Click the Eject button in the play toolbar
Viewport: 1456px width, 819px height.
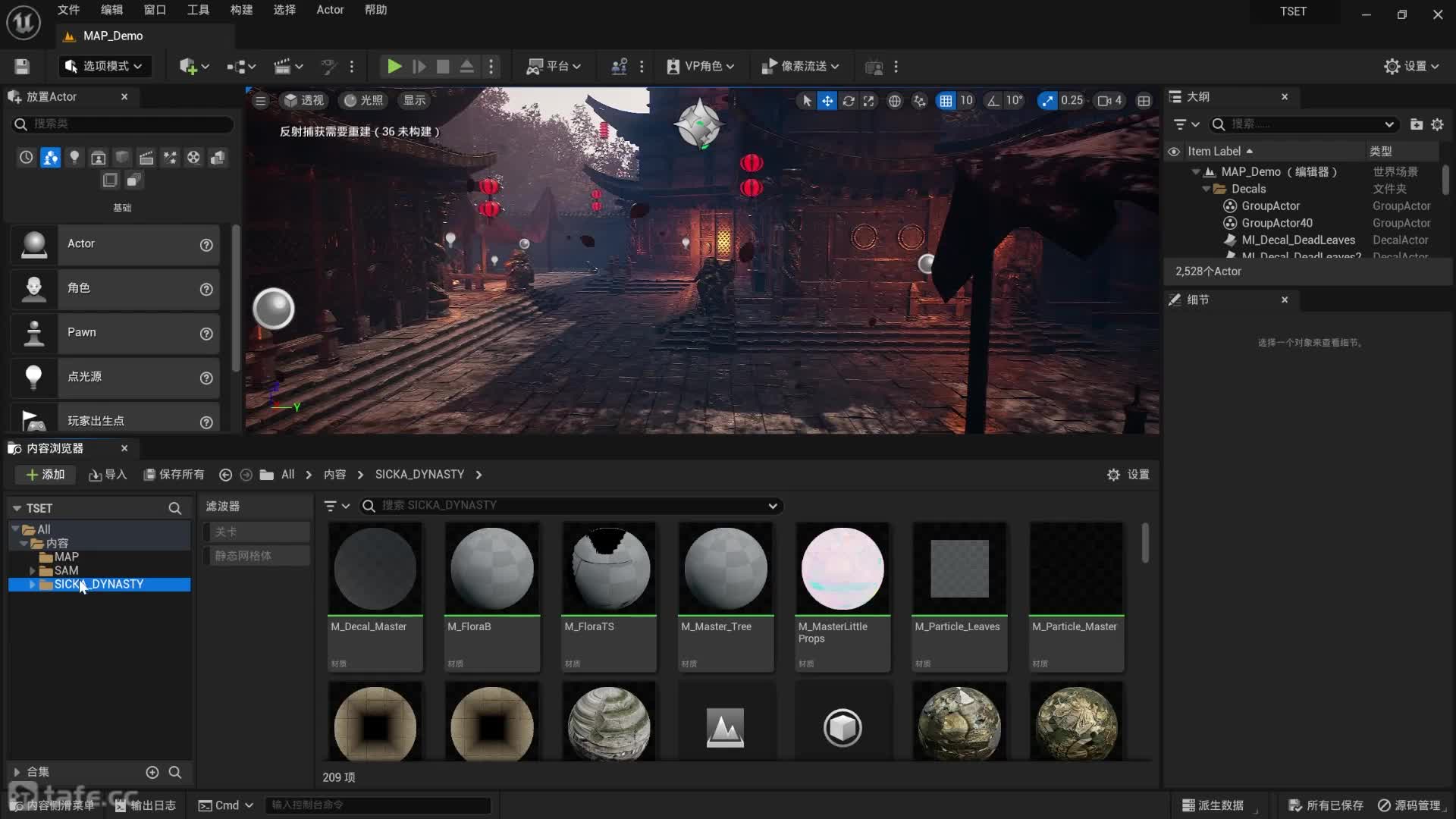467,67
